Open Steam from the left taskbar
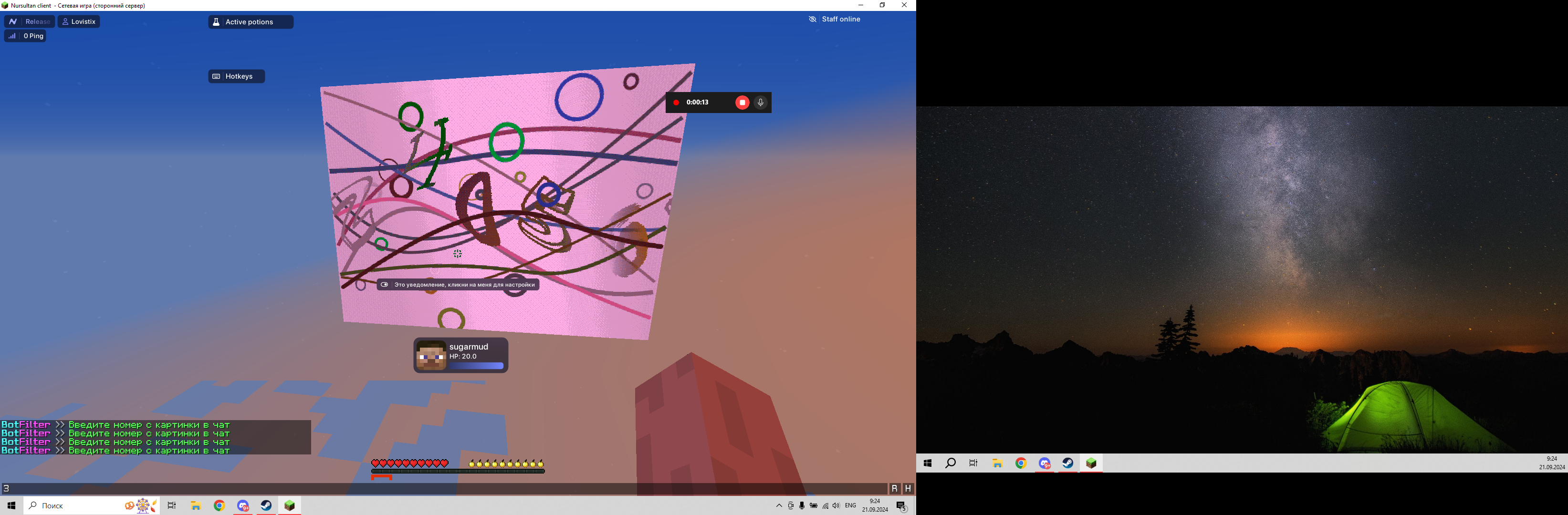 (266, 506)
